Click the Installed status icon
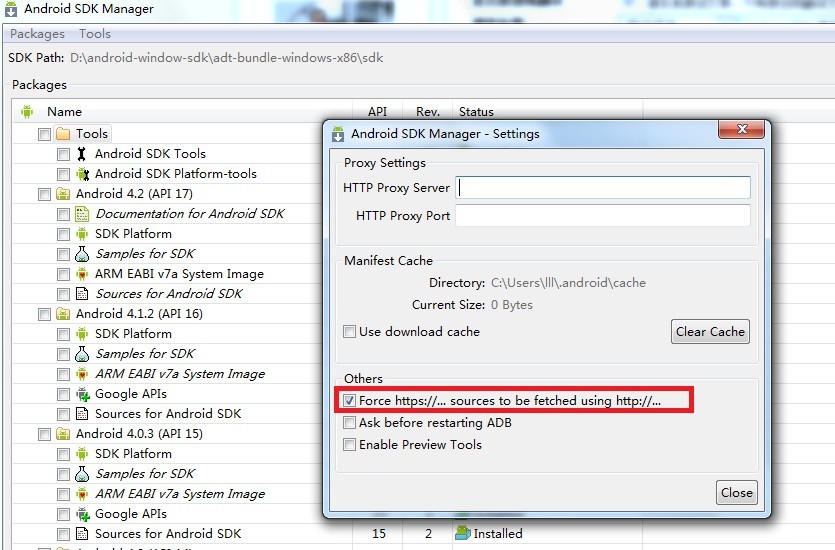Screen dimensions: 835x550 coord(463,533)
